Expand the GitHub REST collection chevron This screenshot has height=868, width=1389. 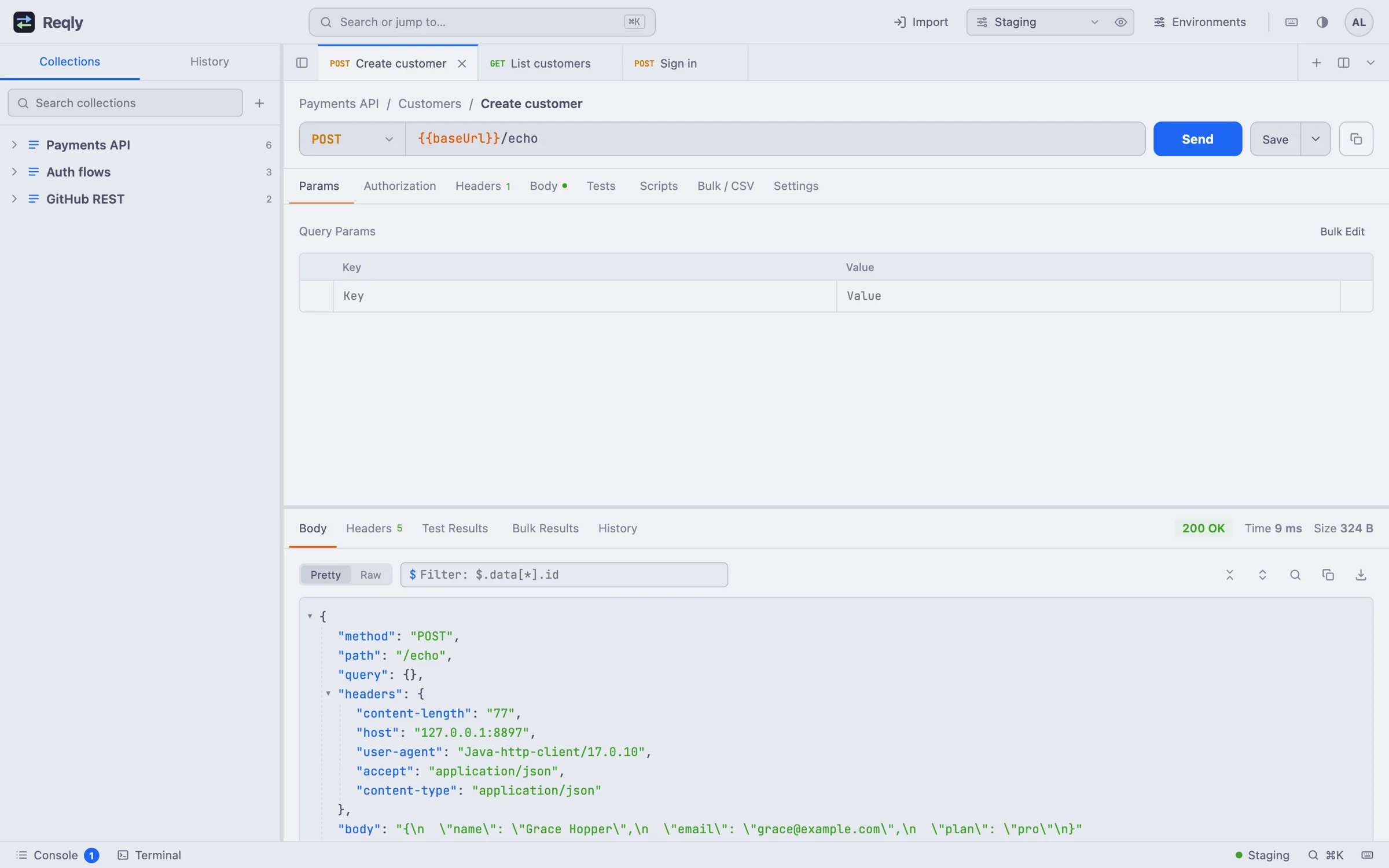click(14, 199)
